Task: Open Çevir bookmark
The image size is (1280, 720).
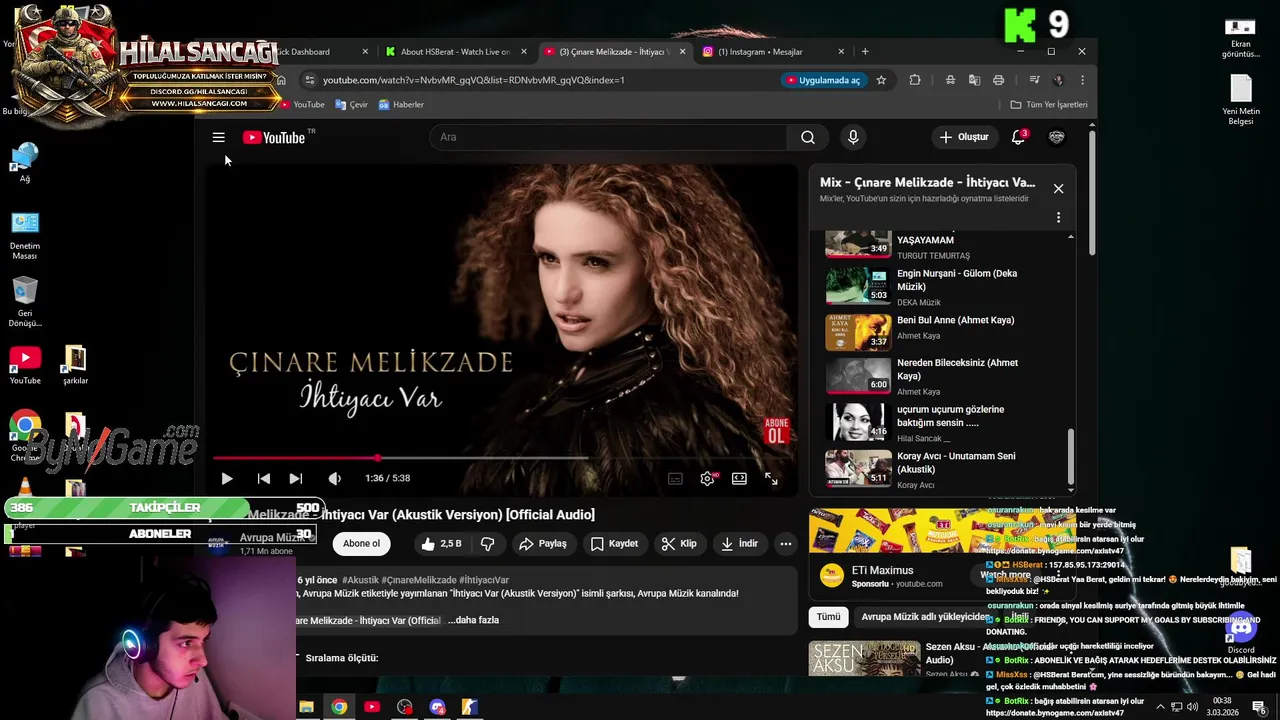Action: coord(351,104)
